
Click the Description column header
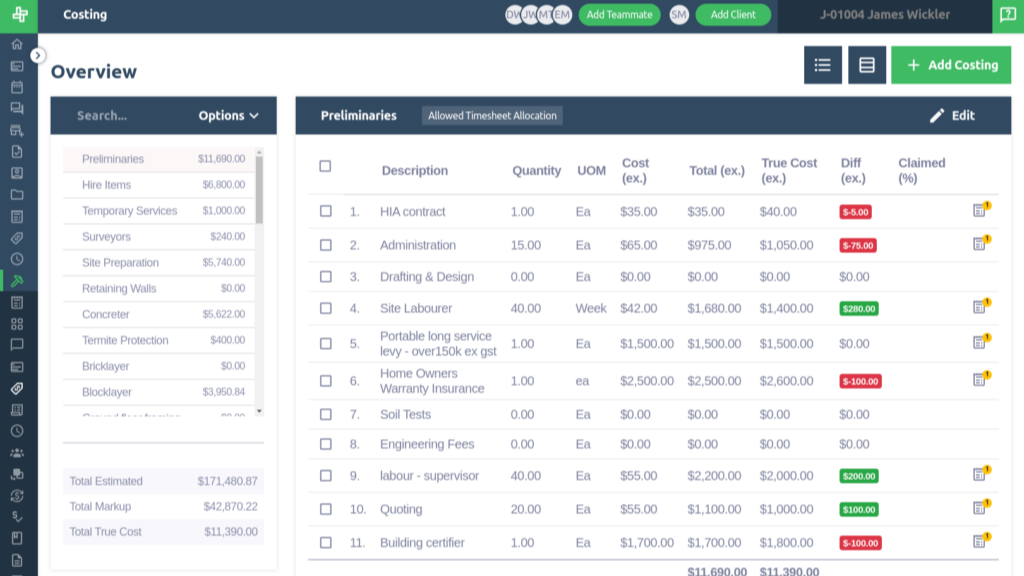point(415,170)
